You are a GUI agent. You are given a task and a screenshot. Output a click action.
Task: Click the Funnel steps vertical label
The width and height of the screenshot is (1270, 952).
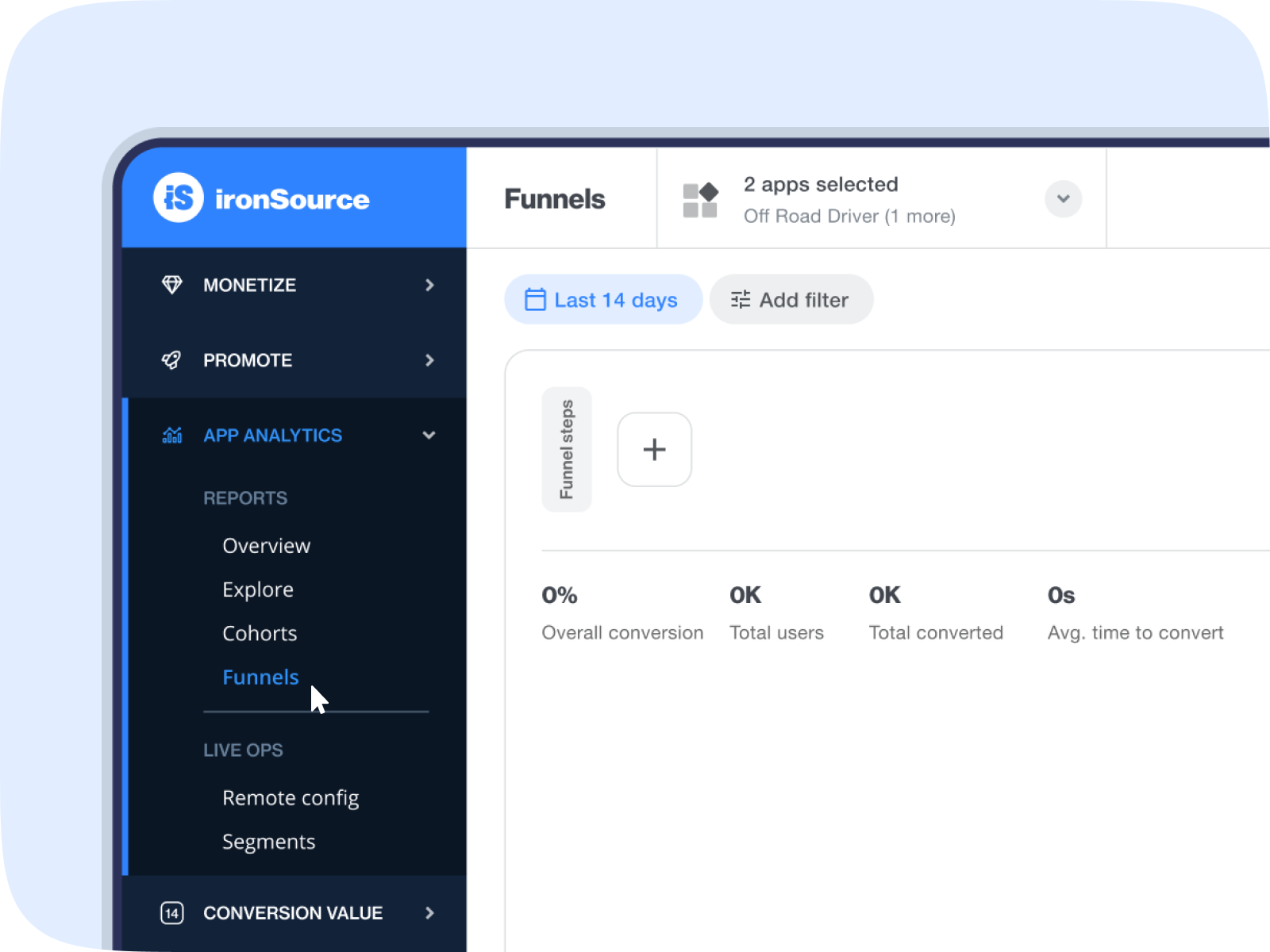click(x=567, y=450)
